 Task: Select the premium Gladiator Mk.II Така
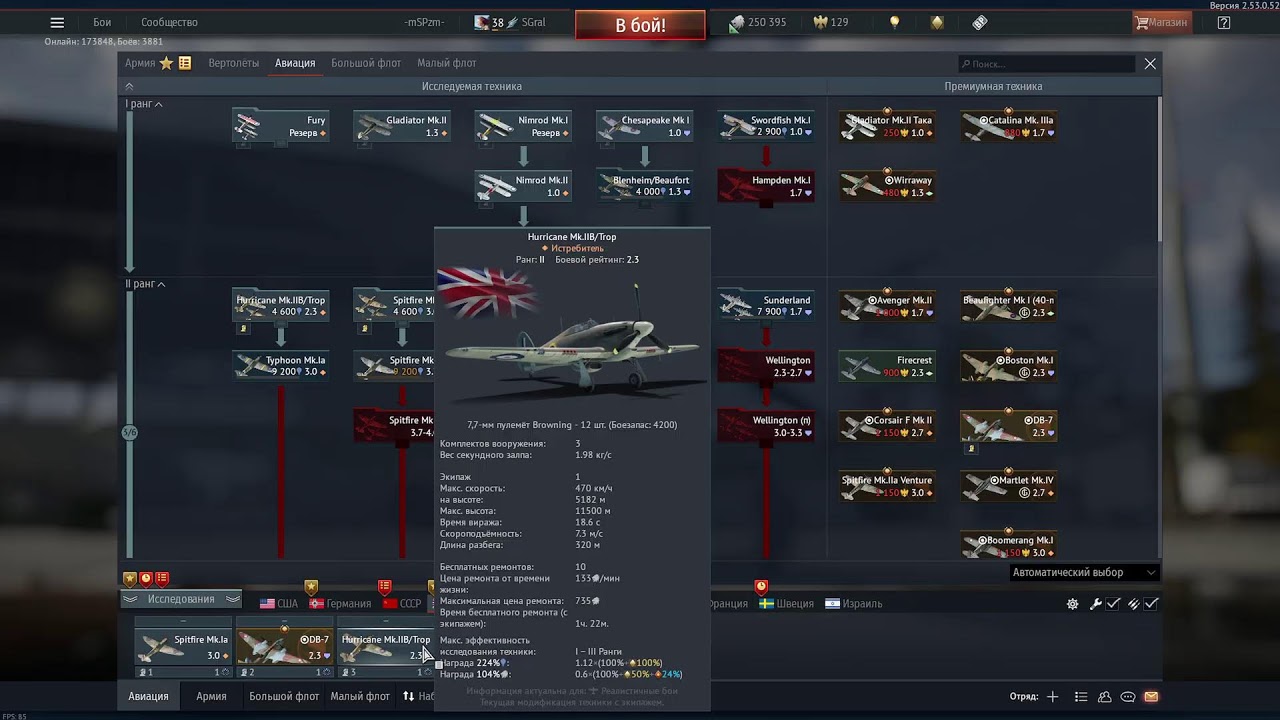pyautogui.click(x=887, y=126)
